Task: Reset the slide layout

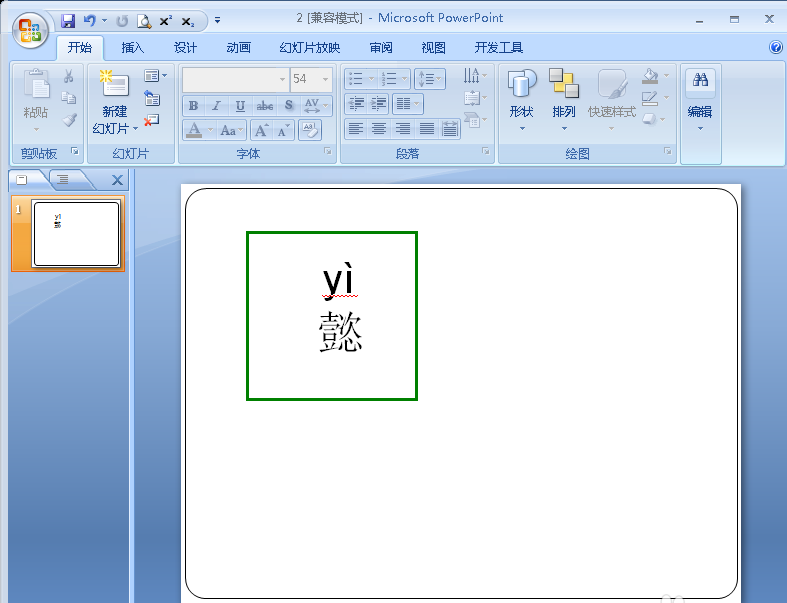Action: click(152, 97)
